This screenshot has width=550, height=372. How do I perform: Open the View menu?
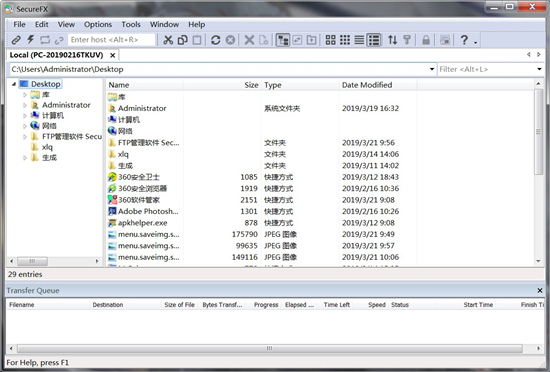[66, 25]
